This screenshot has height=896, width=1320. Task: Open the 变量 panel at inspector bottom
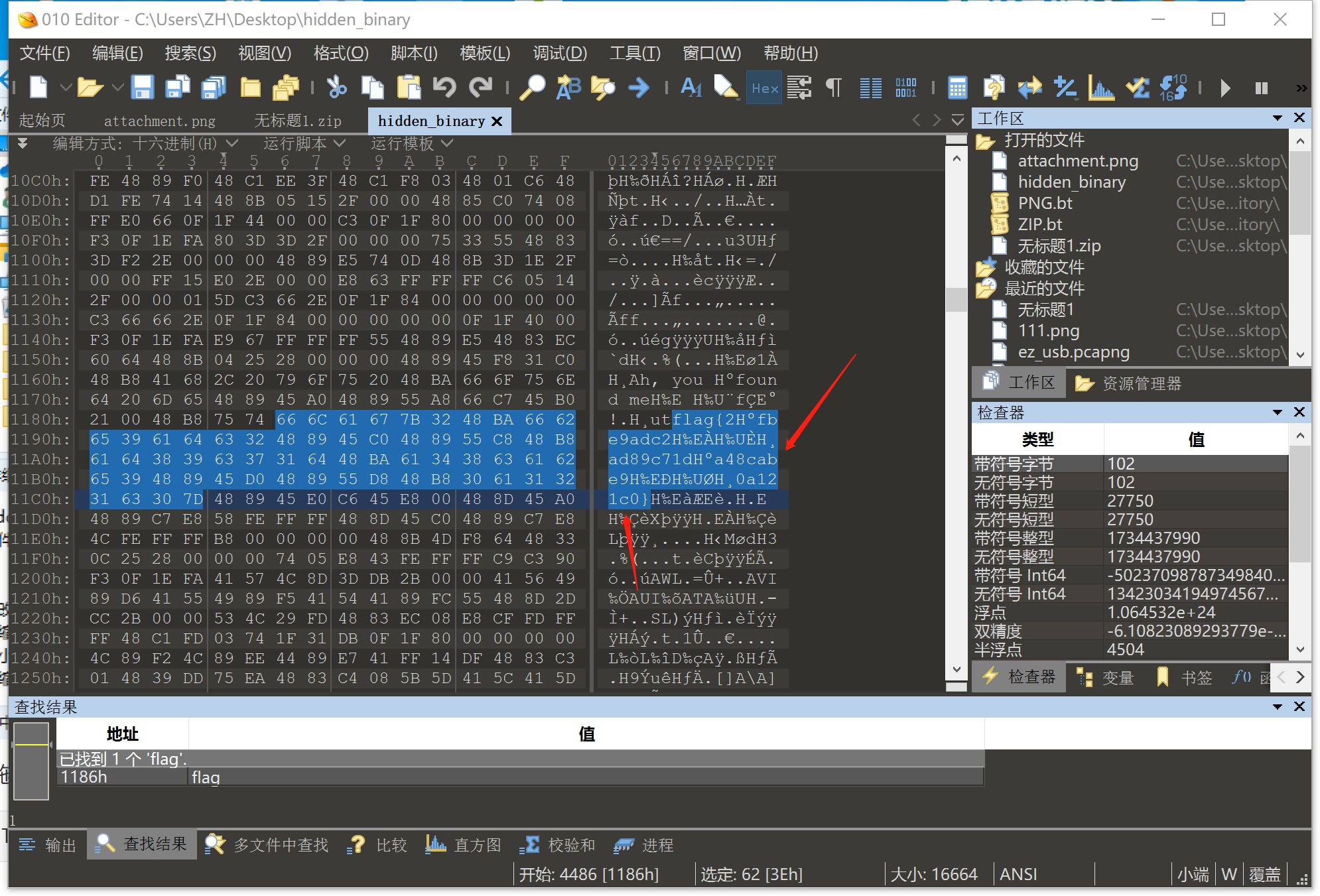point(1116,677)
